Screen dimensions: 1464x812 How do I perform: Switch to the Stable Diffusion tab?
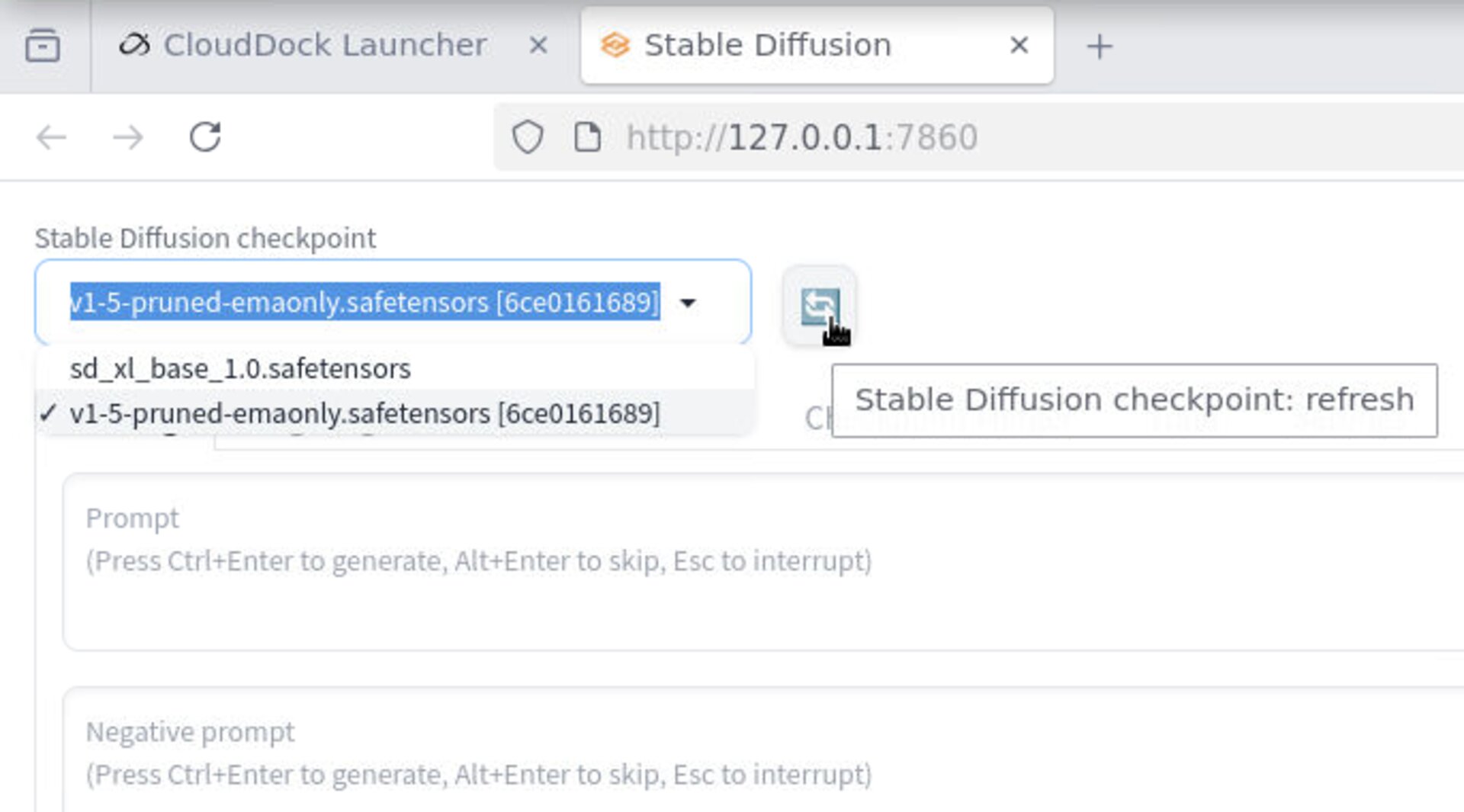766,45
